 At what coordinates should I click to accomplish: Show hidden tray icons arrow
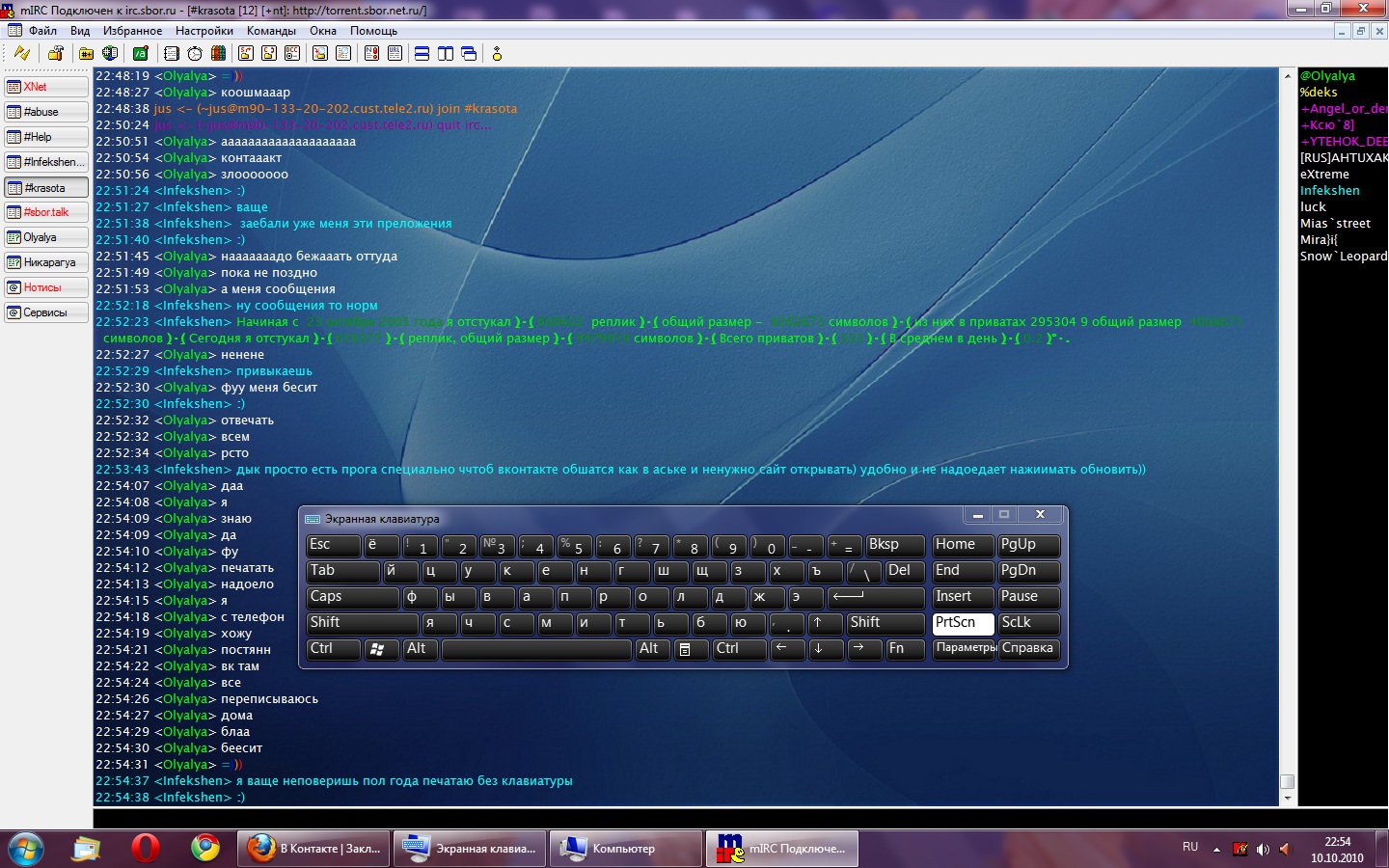[1216, 850]
